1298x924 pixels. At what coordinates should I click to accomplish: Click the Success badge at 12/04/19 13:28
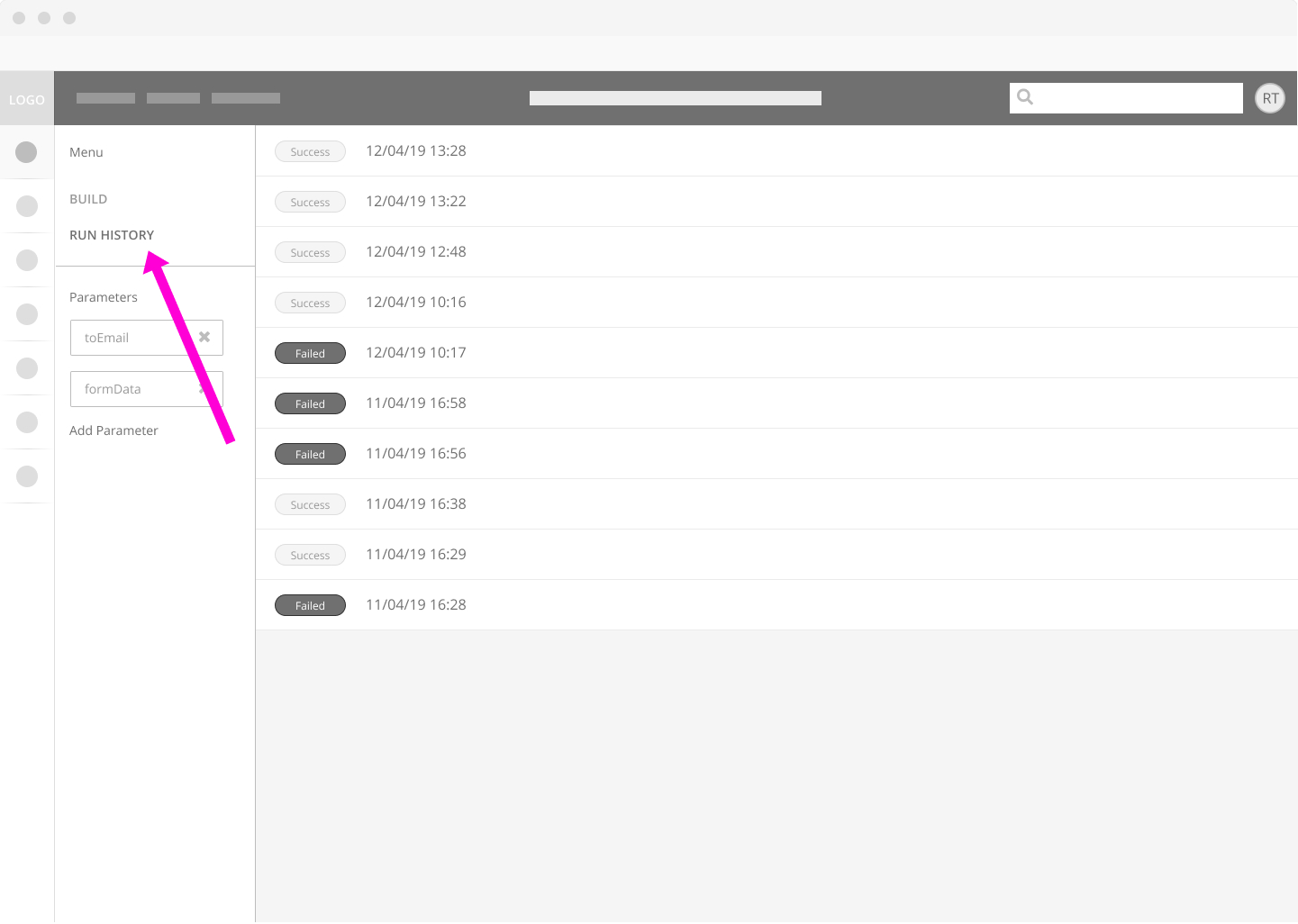(x=310, y=151)
